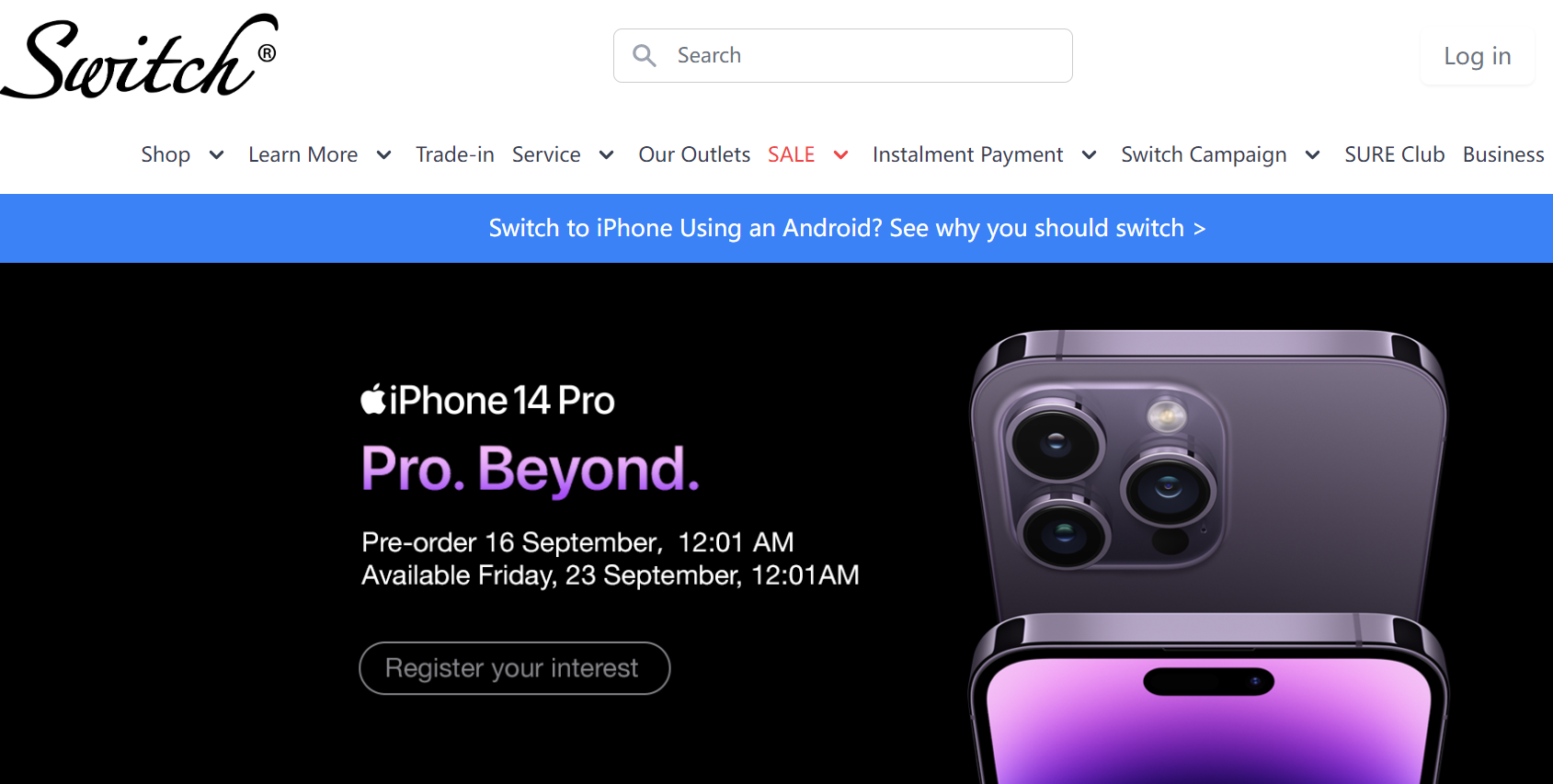The image size is (1553, 784).
Task: Click the Switch logo
Action: point(140,57)
